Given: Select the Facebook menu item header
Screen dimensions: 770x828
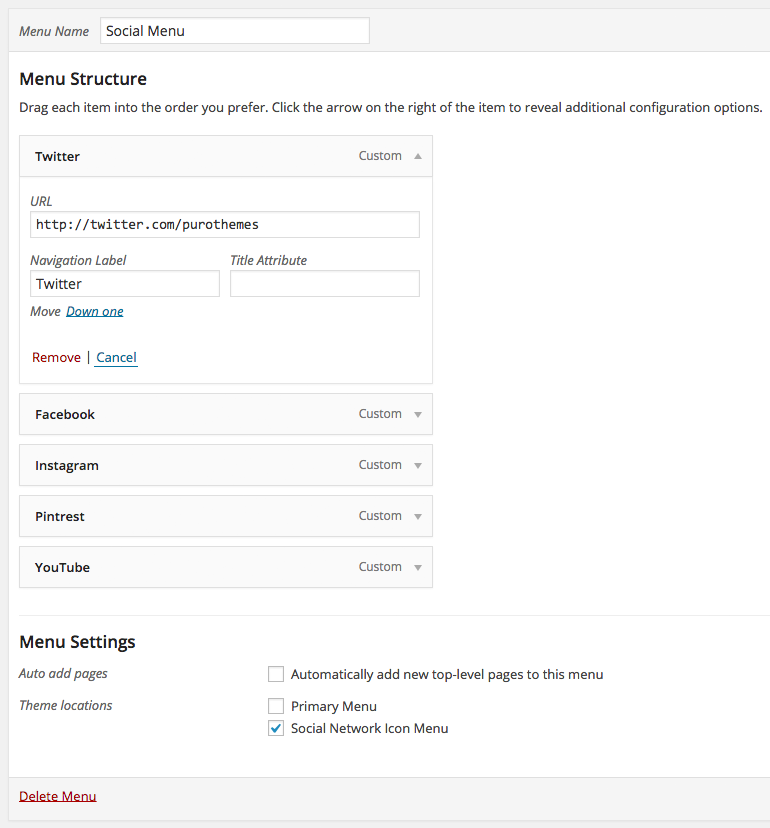Looking at the screenshot, I should [150, 414].
